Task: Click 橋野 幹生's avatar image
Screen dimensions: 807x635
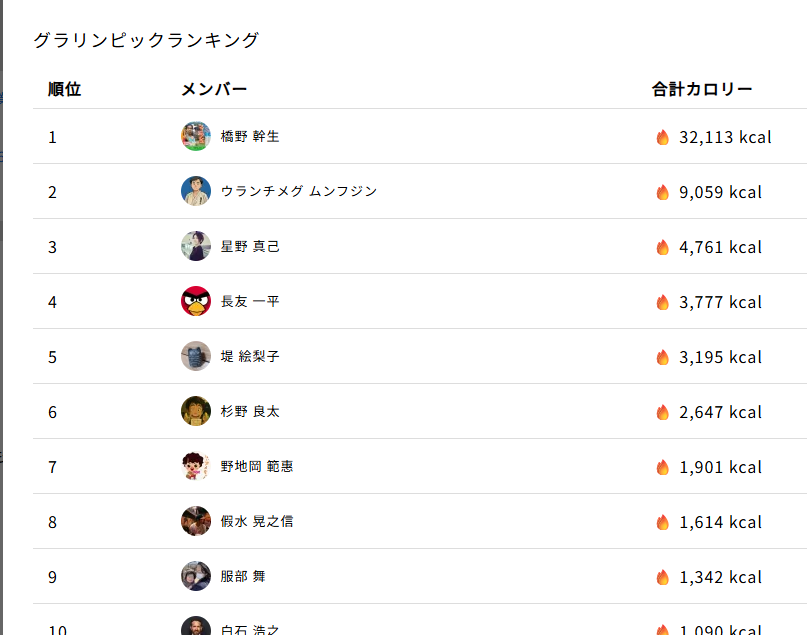Action: pyautogui.click(x=196, y=136)
